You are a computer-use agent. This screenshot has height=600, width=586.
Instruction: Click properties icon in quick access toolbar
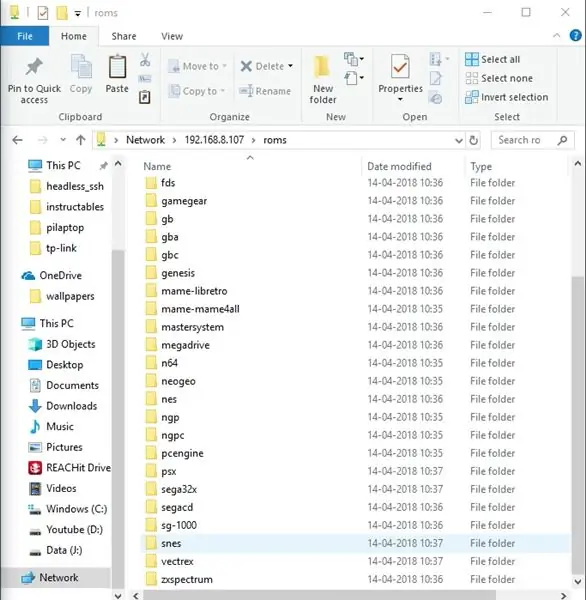[43, 13]
